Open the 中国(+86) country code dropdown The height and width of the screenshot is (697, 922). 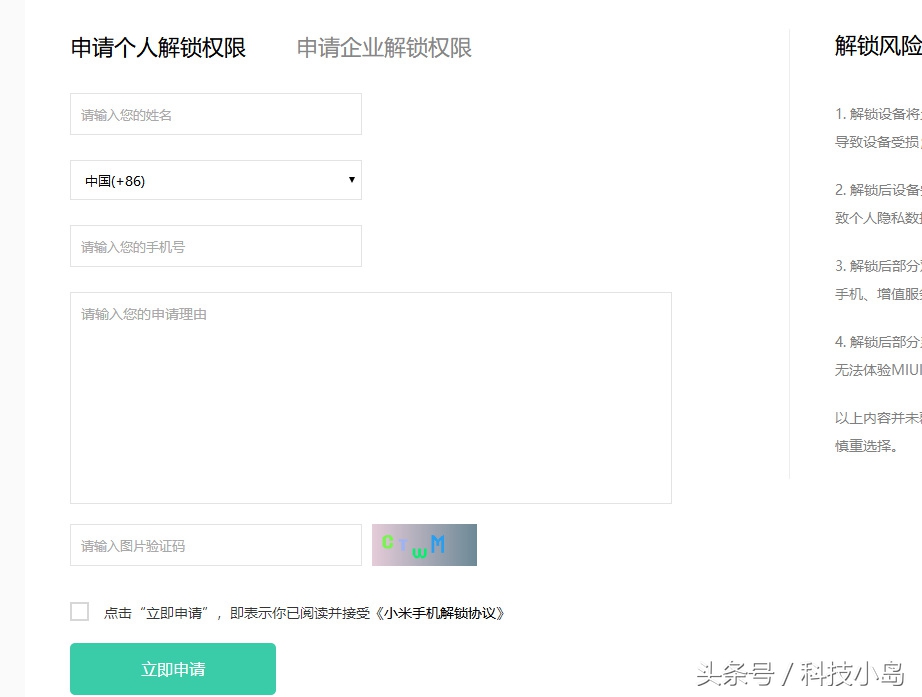pos(215,180)
